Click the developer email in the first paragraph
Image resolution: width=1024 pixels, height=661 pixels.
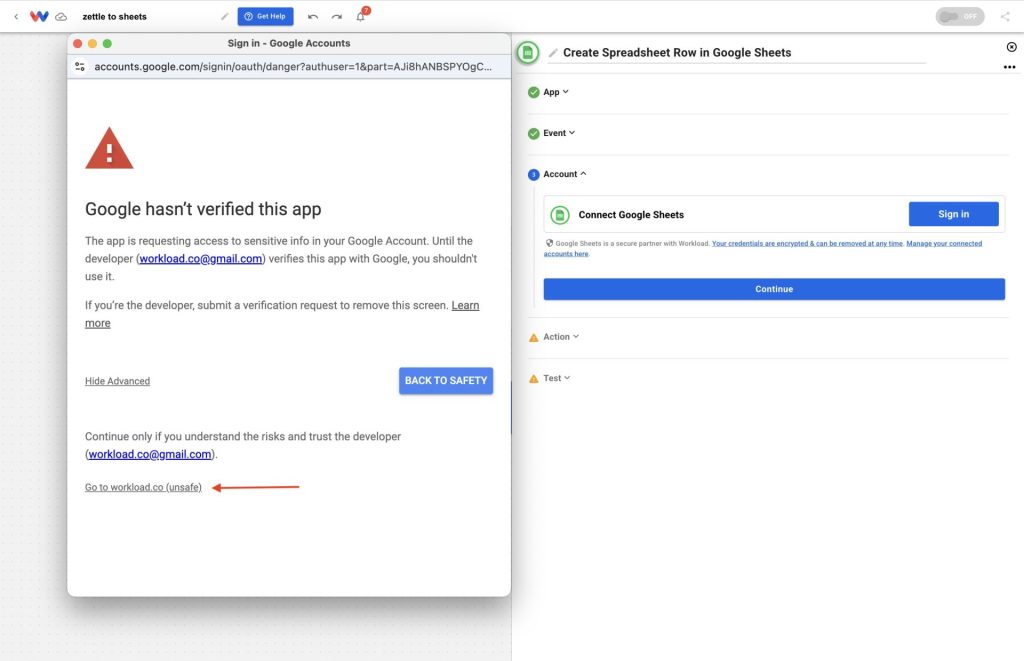(200, 259)
